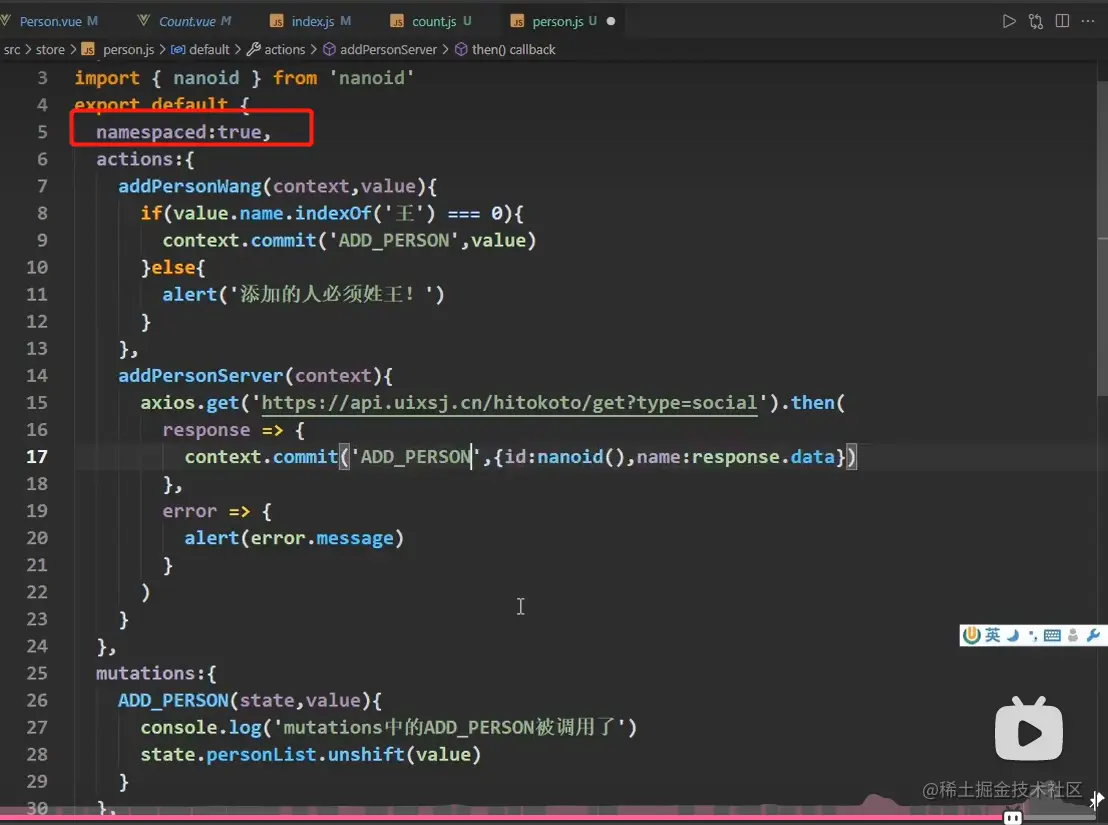Toggle the 英 English/Chinese input mode
The image size is (1108, 825).
coord(993,635)
